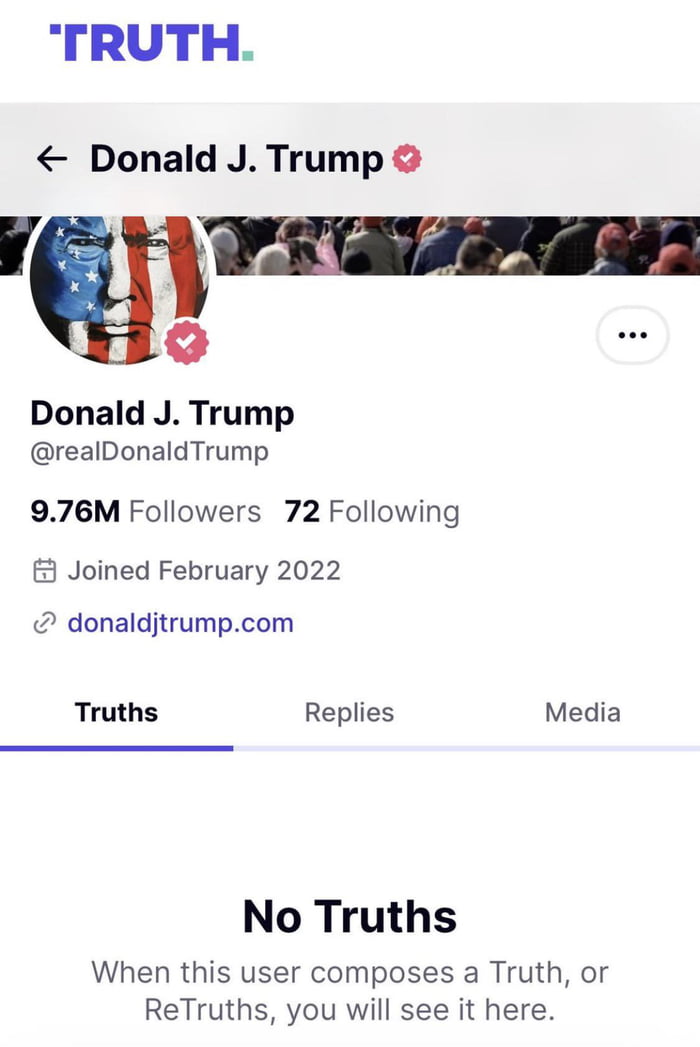Click the bold profile display name
The image size is (700, 1047).
[x=162, y=412]
